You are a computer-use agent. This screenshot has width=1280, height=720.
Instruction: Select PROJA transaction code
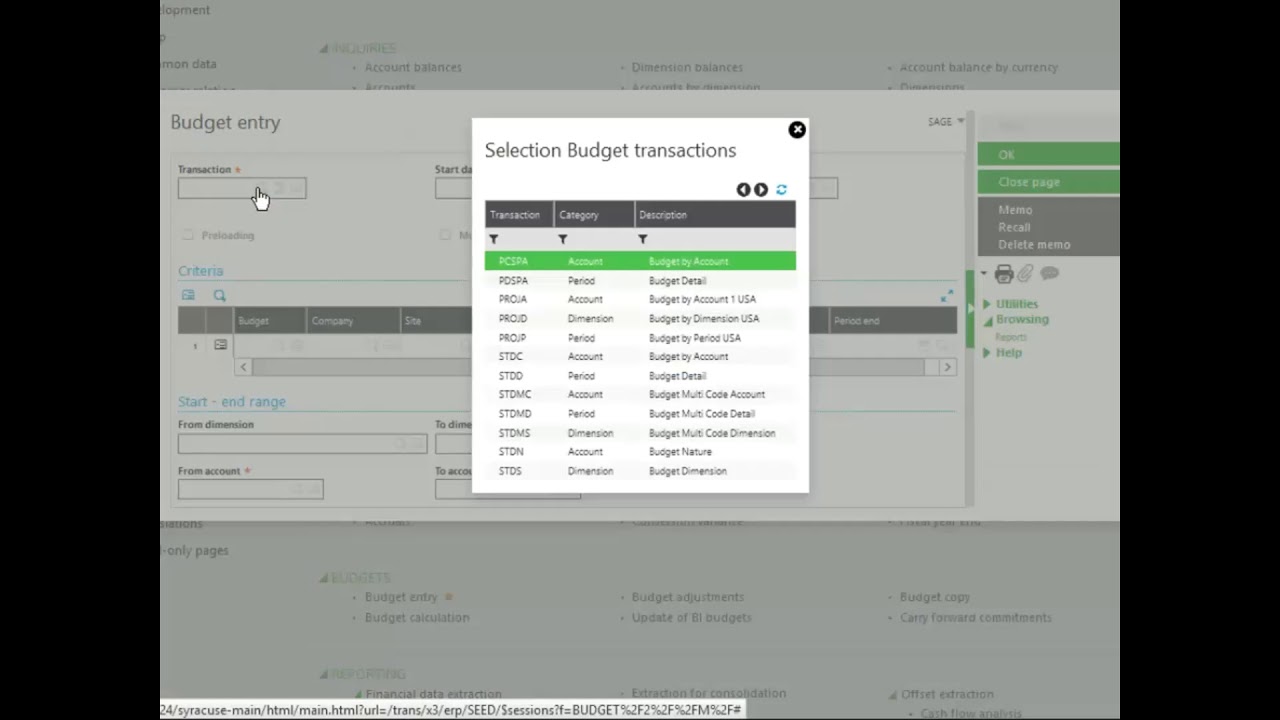pos(512,299)
